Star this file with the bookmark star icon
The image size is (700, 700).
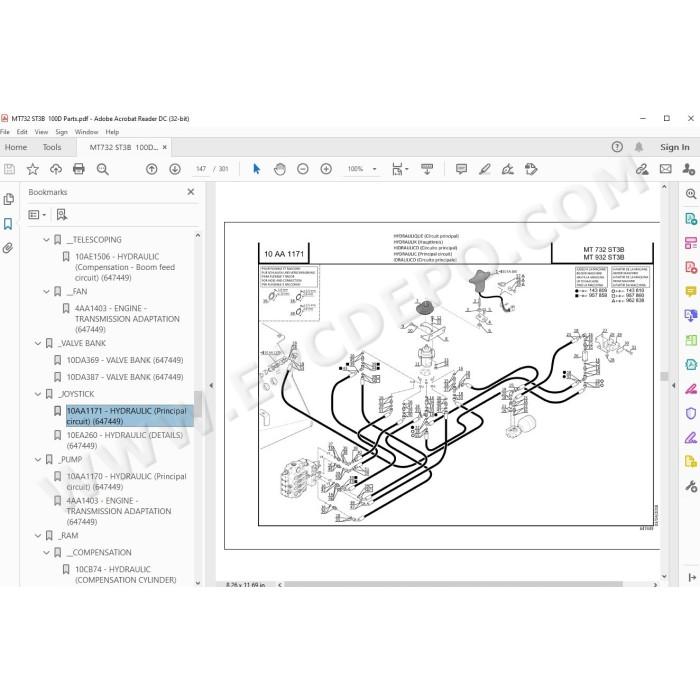pos(33,169)
